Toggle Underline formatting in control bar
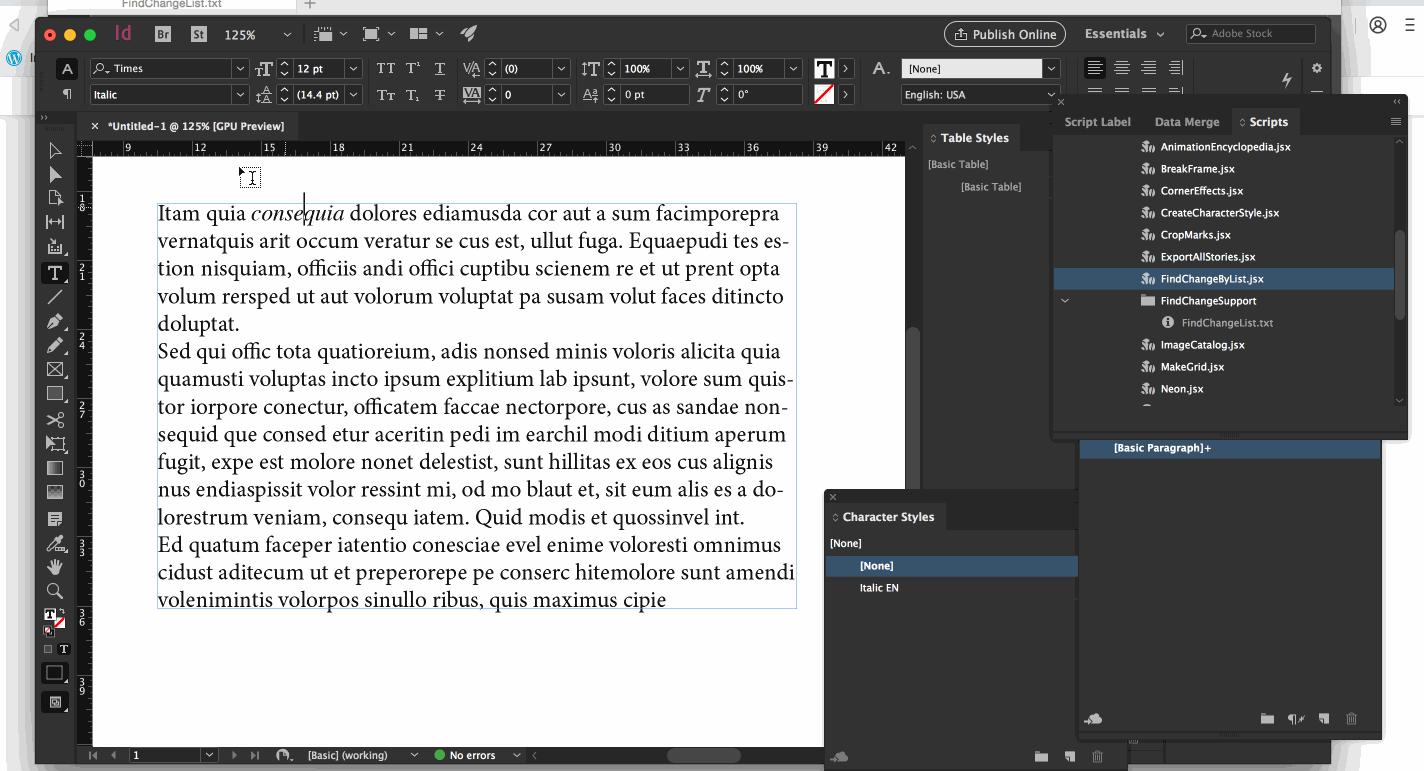This screenshot has width=1424, height=771. 440,69
